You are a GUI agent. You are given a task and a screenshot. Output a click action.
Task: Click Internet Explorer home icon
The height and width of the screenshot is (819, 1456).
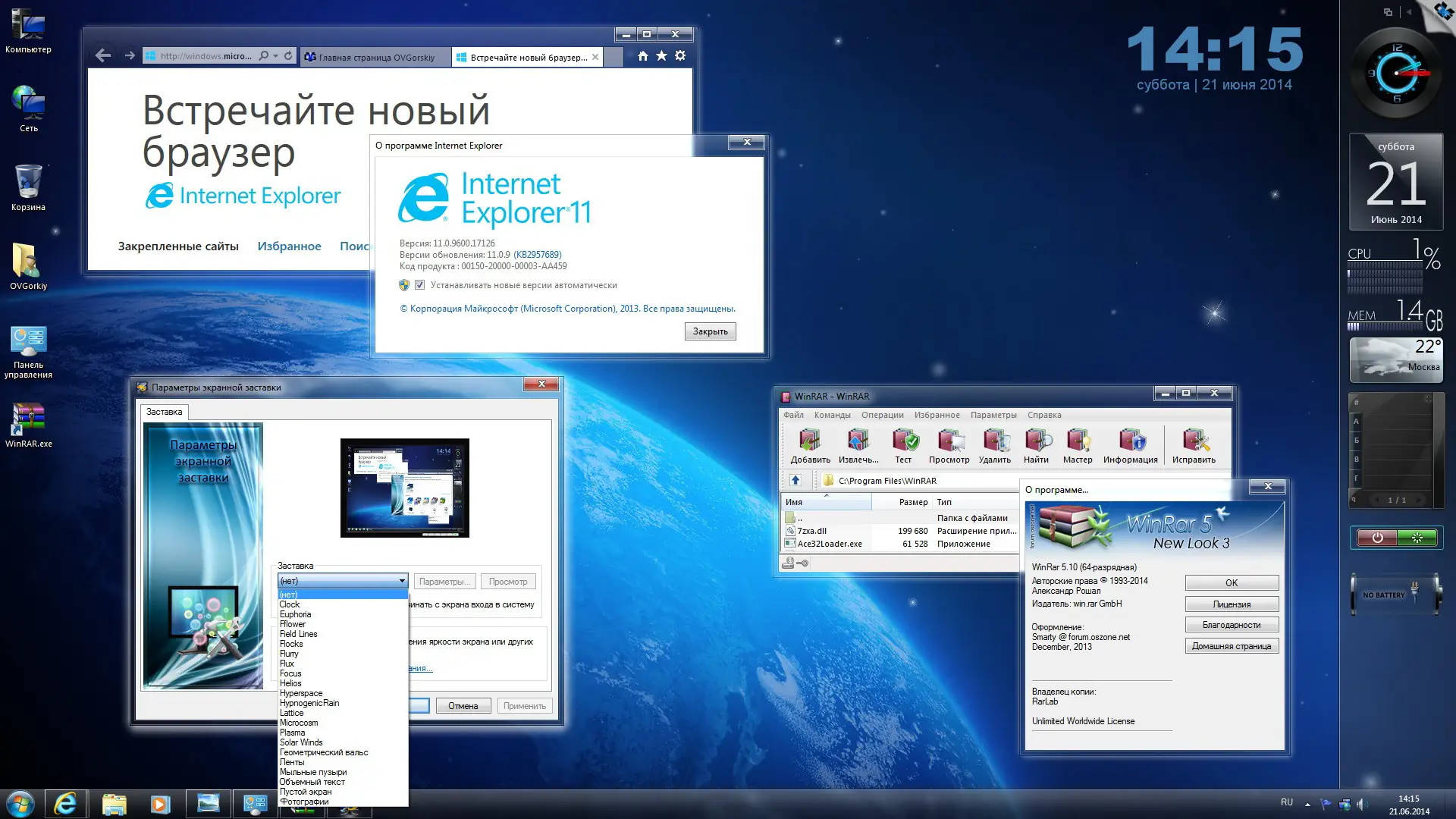(642, 55)
